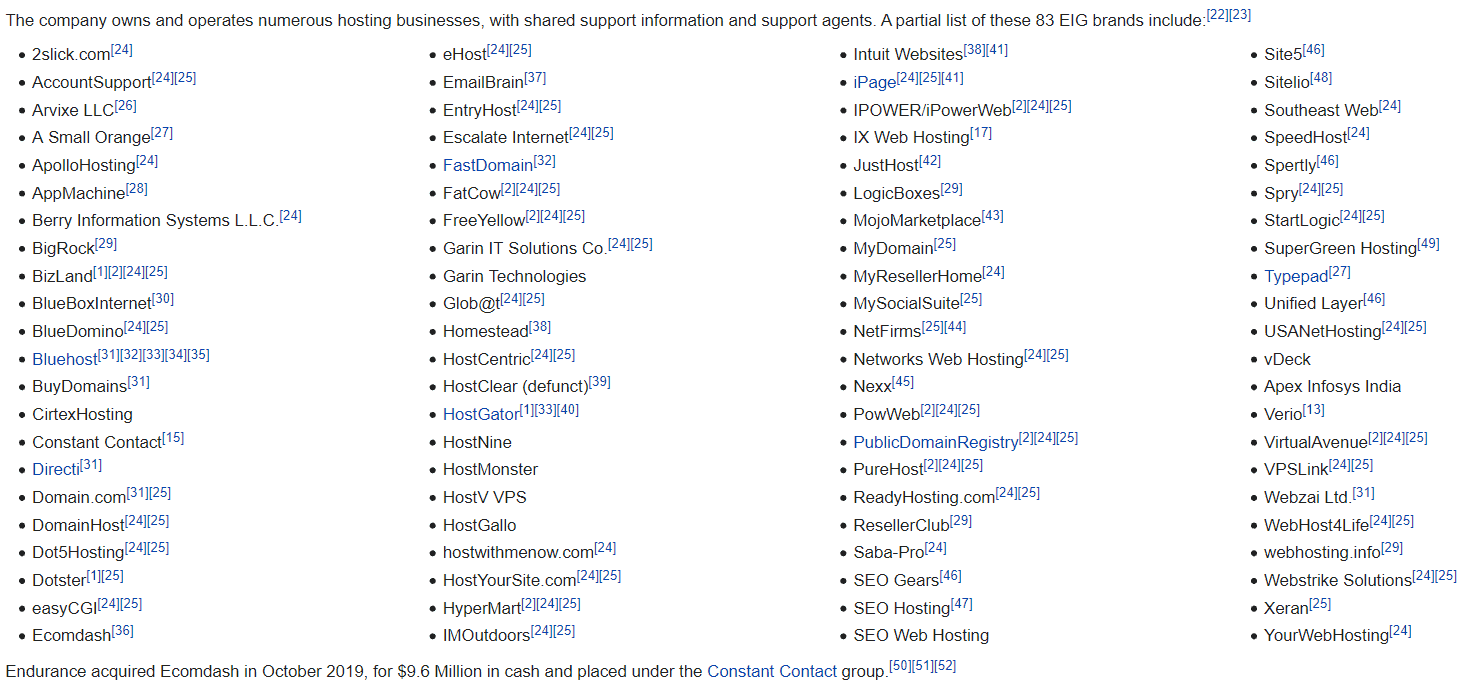The width and height of the screenshot is (1459, 686).
Task: Open citation [28] beside AppMachine
Action: pyautogui.click(x=137, y=188)
